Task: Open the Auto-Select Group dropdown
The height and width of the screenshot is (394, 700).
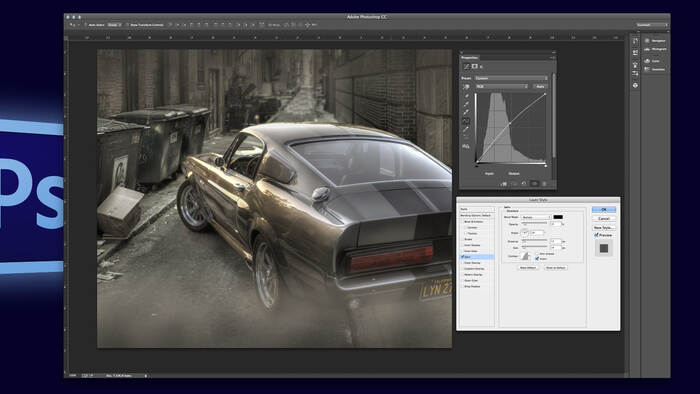Action: 114,25
